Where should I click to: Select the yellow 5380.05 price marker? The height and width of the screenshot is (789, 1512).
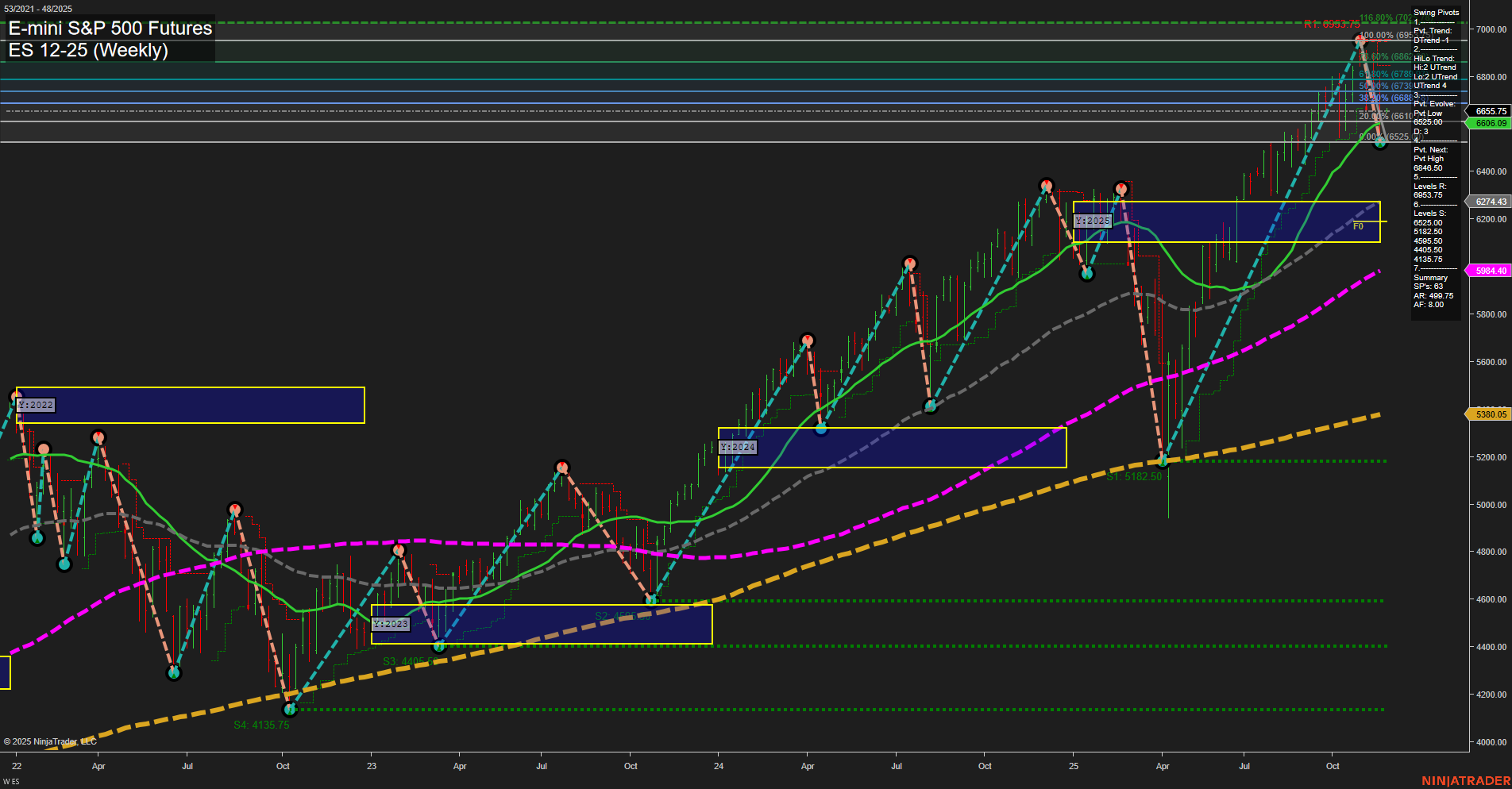click(1491, 414)
